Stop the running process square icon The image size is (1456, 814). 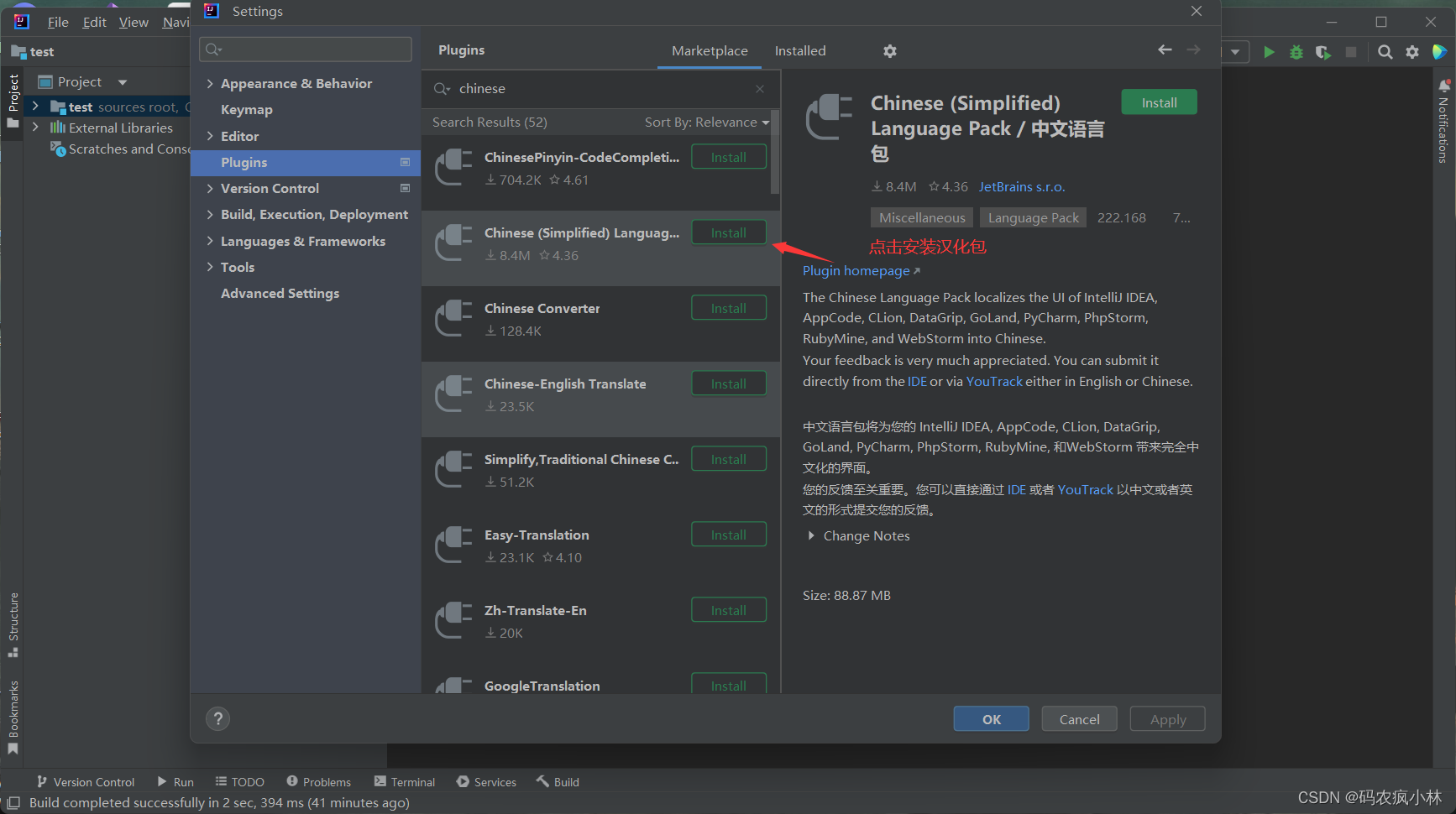1351,52
